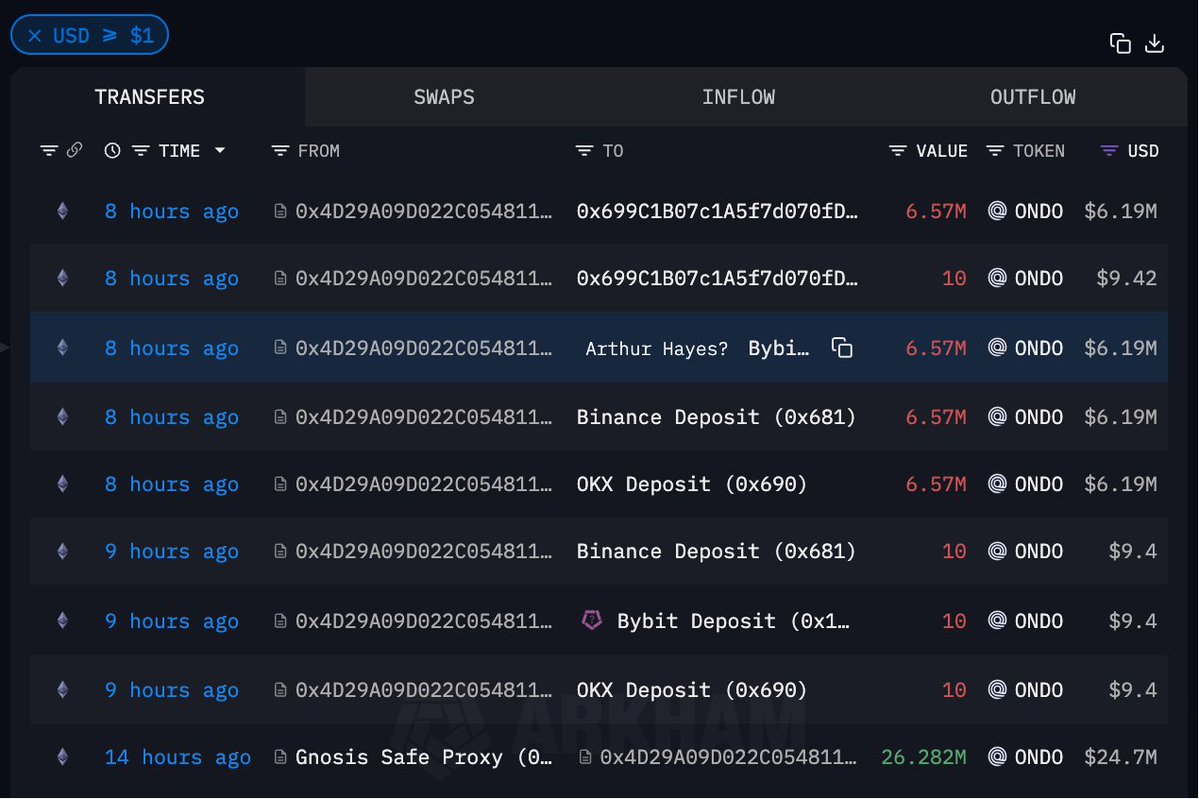1199x799 pixels.
Task: Click Ethereum icon on 14 hours ago row
Action: tap(63, 757)
